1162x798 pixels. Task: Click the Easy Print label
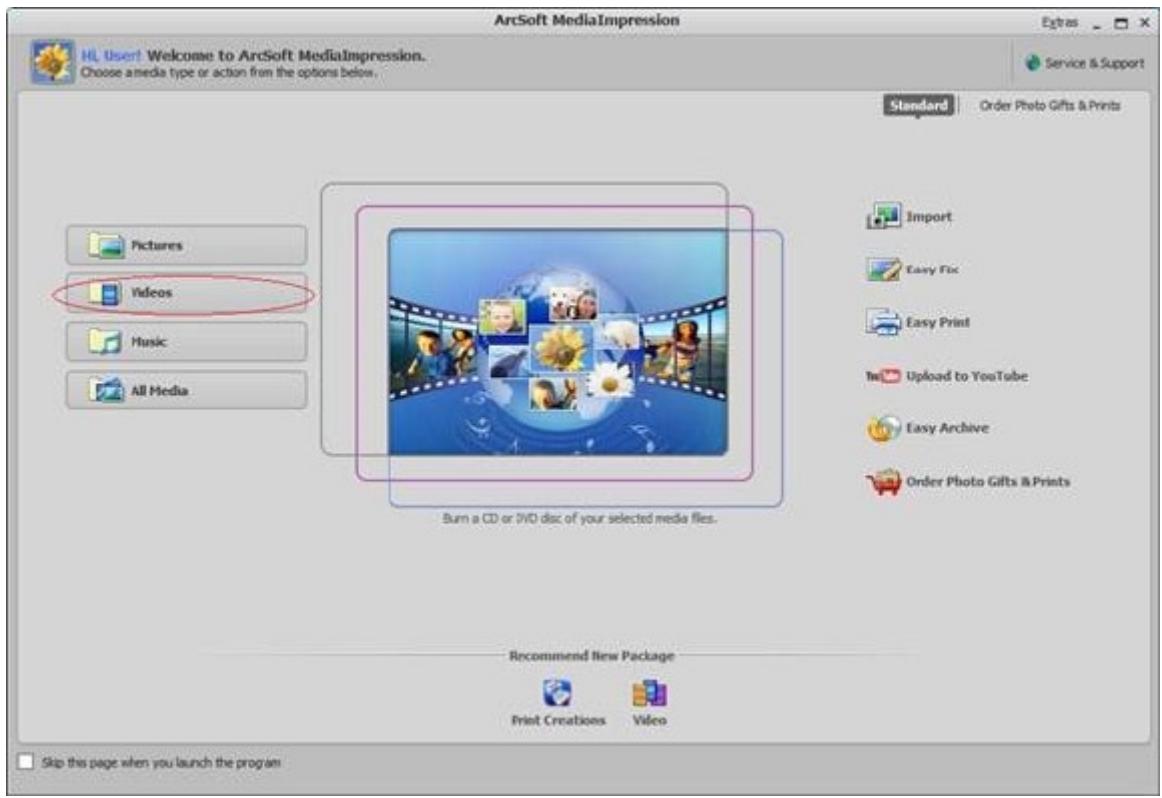[x=937, y=322]
